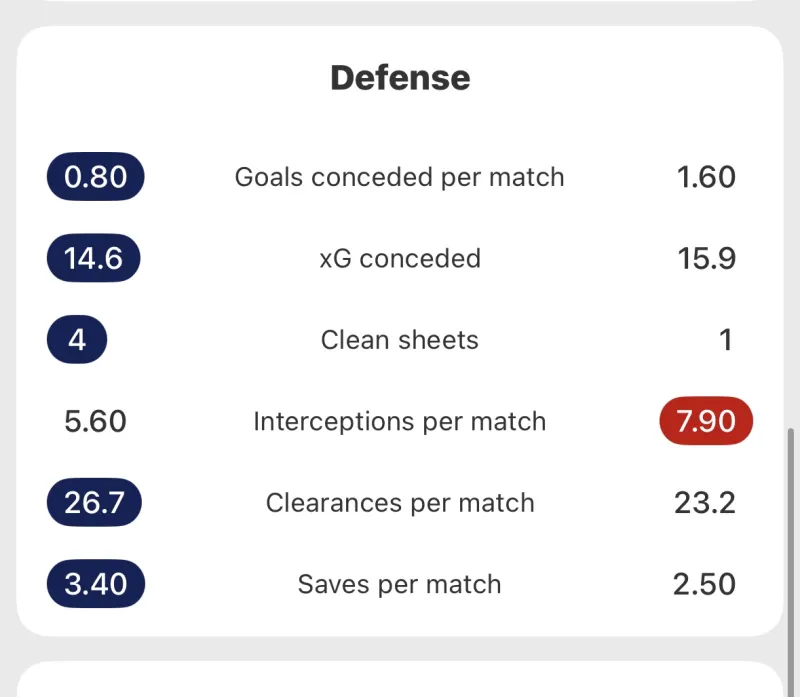This screenshot has width=800, height=697.
Task: Select the Goals conceded per match label
Action: [x=400, y=177]
